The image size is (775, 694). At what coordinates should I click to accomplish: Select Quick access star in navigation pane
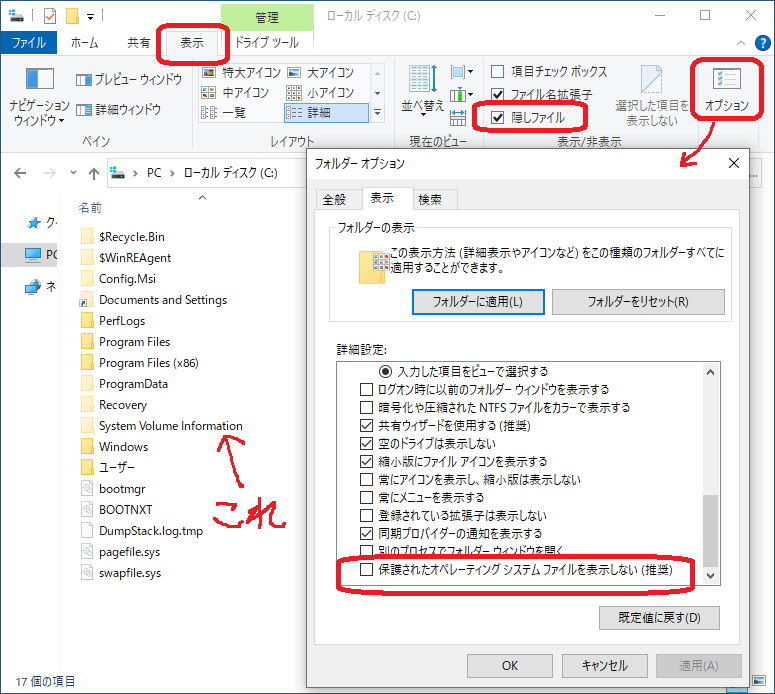34,223
